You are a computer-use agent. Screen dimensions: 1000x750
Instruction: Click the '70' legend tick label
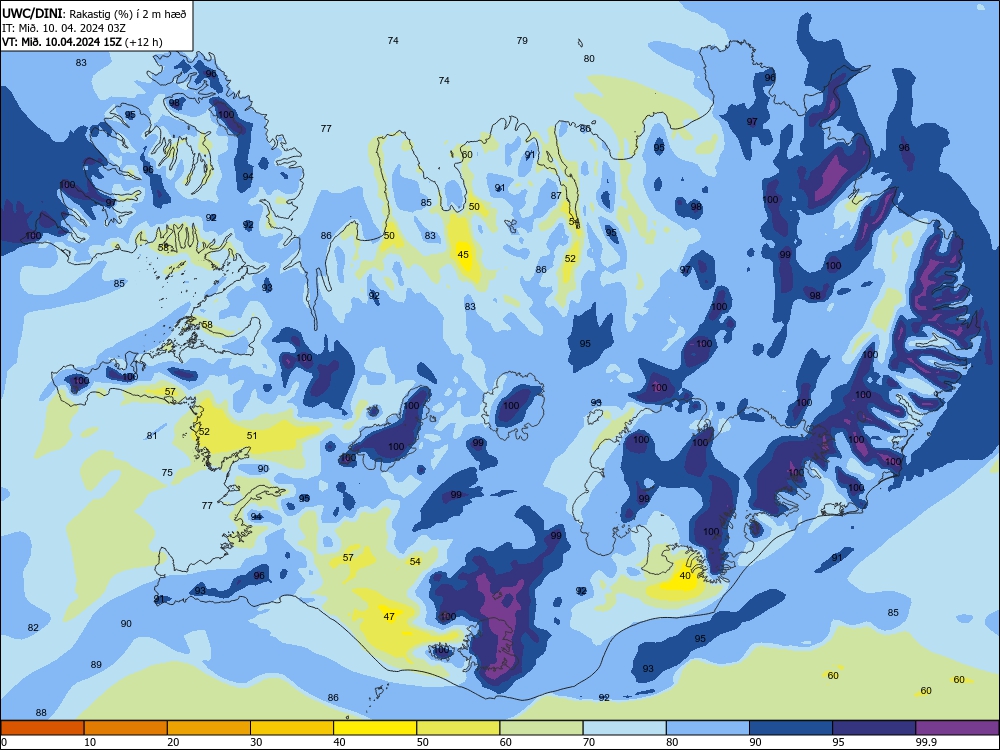(x=589, y=742)
